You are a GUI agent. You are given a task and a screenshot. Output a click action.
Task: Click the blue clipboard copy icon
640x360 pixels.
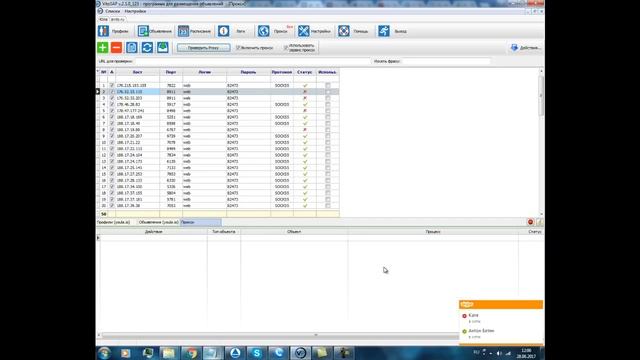tap(131, 47)
